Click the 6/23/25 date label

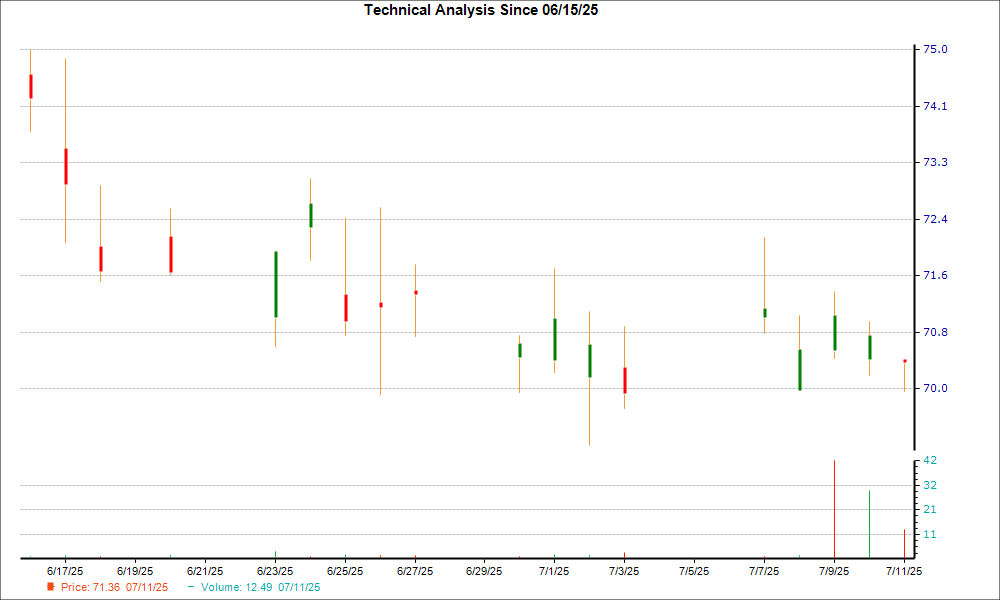(275, 571)
